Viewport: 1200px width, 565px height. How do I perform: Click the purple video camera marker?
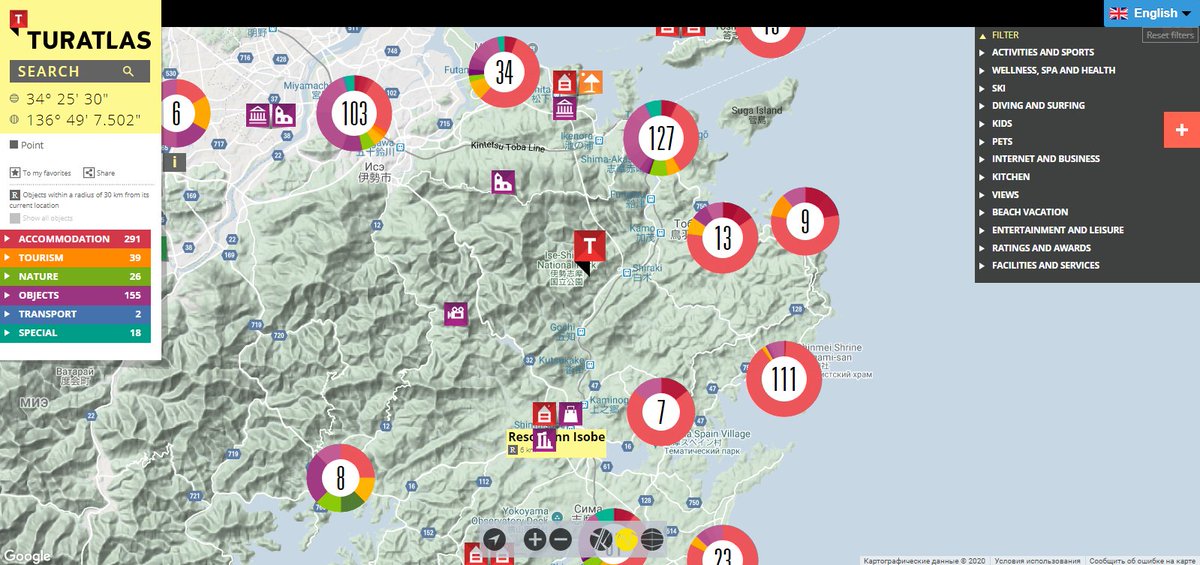(456, 313)
